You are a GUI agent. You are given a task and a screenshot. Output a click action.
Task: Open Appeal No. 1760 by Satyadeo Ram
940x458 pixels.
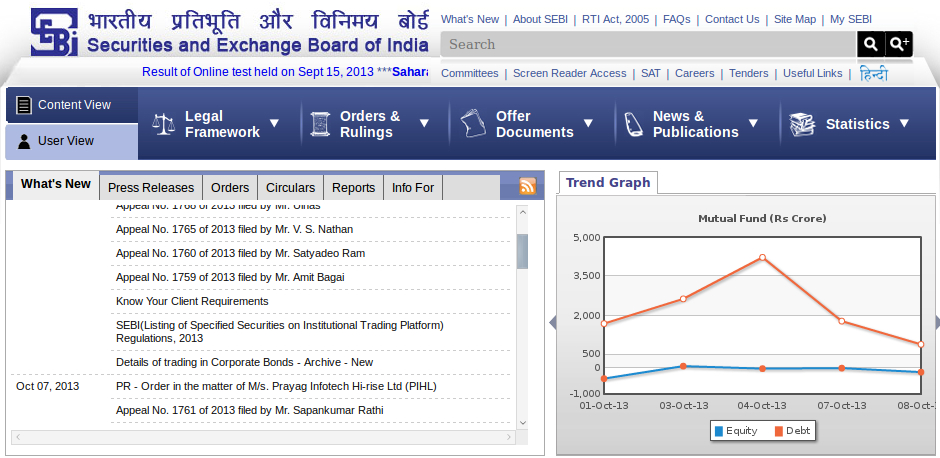[240, 254]
